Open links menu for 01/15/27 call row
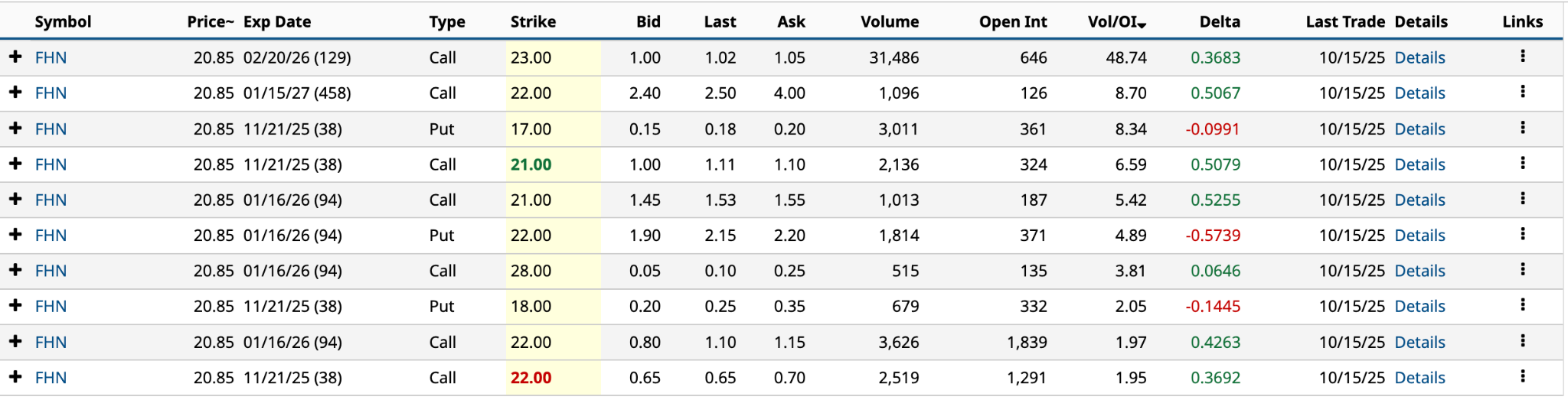The height and width of the screenshot is (400, 1568). pyautogui.click(x=1522, y=93)
